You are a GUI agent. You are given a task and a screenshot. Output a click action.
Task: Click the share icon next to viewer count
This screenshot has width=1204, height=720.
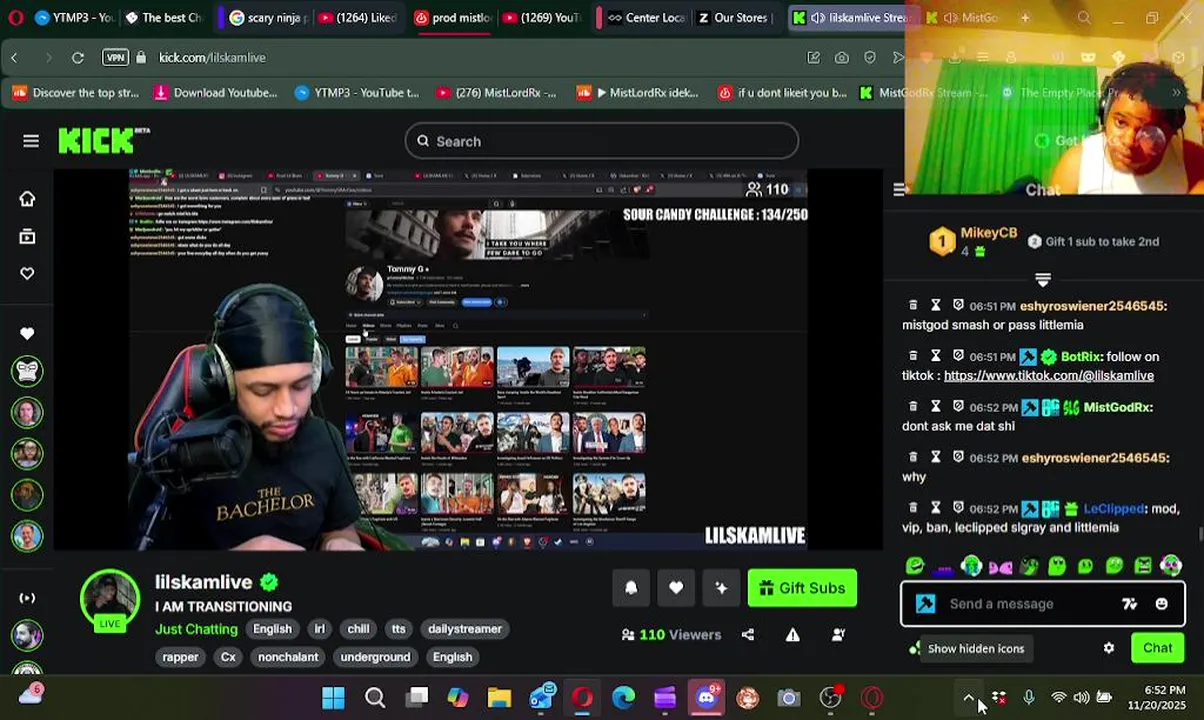click(748, 634)
